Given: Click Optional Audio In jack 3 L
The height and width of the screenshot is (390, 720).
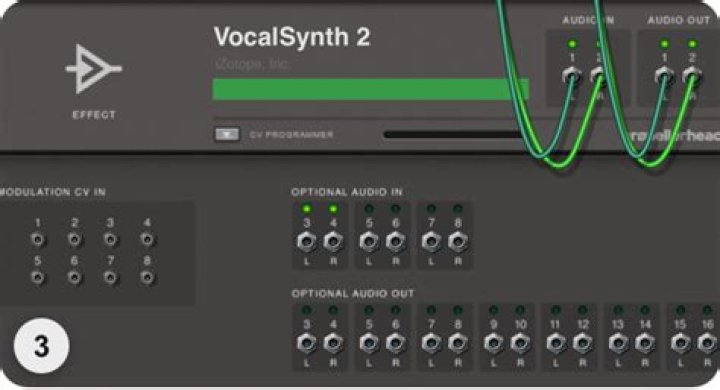Looking at the screenshot, I should coord(307,242).
